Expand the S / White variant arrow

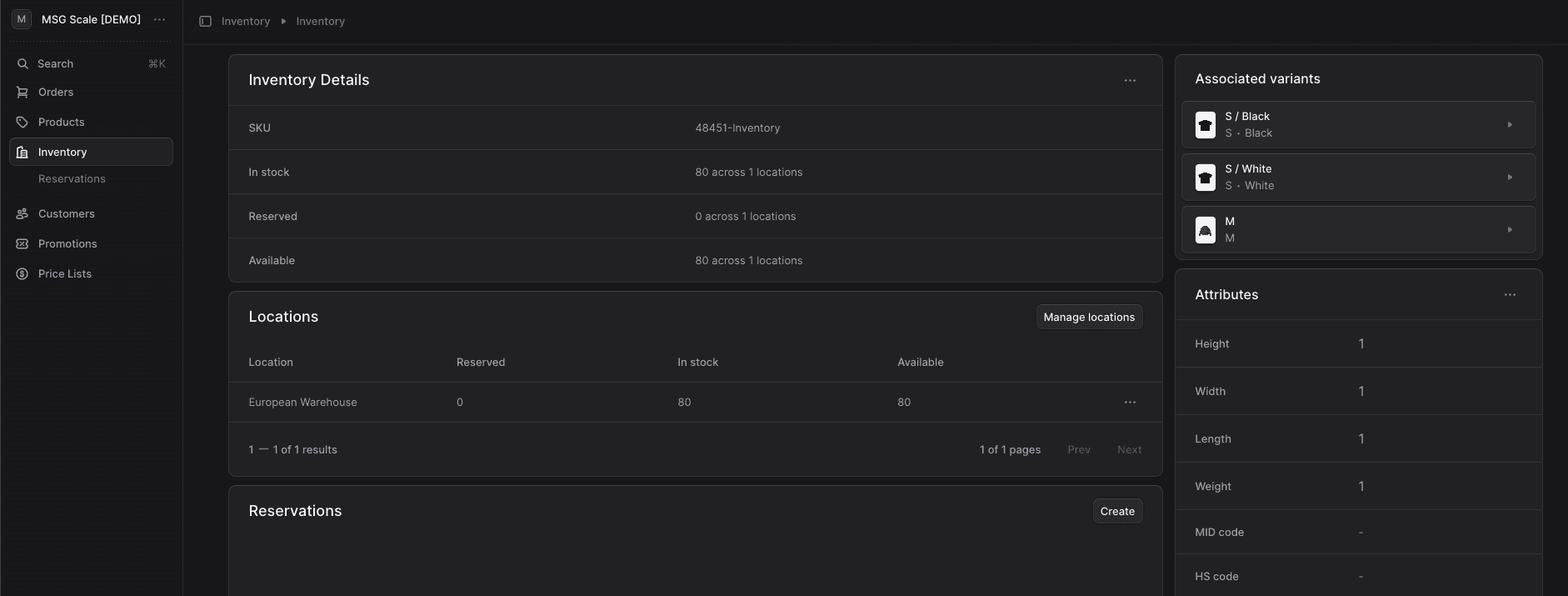point(1510,178)
